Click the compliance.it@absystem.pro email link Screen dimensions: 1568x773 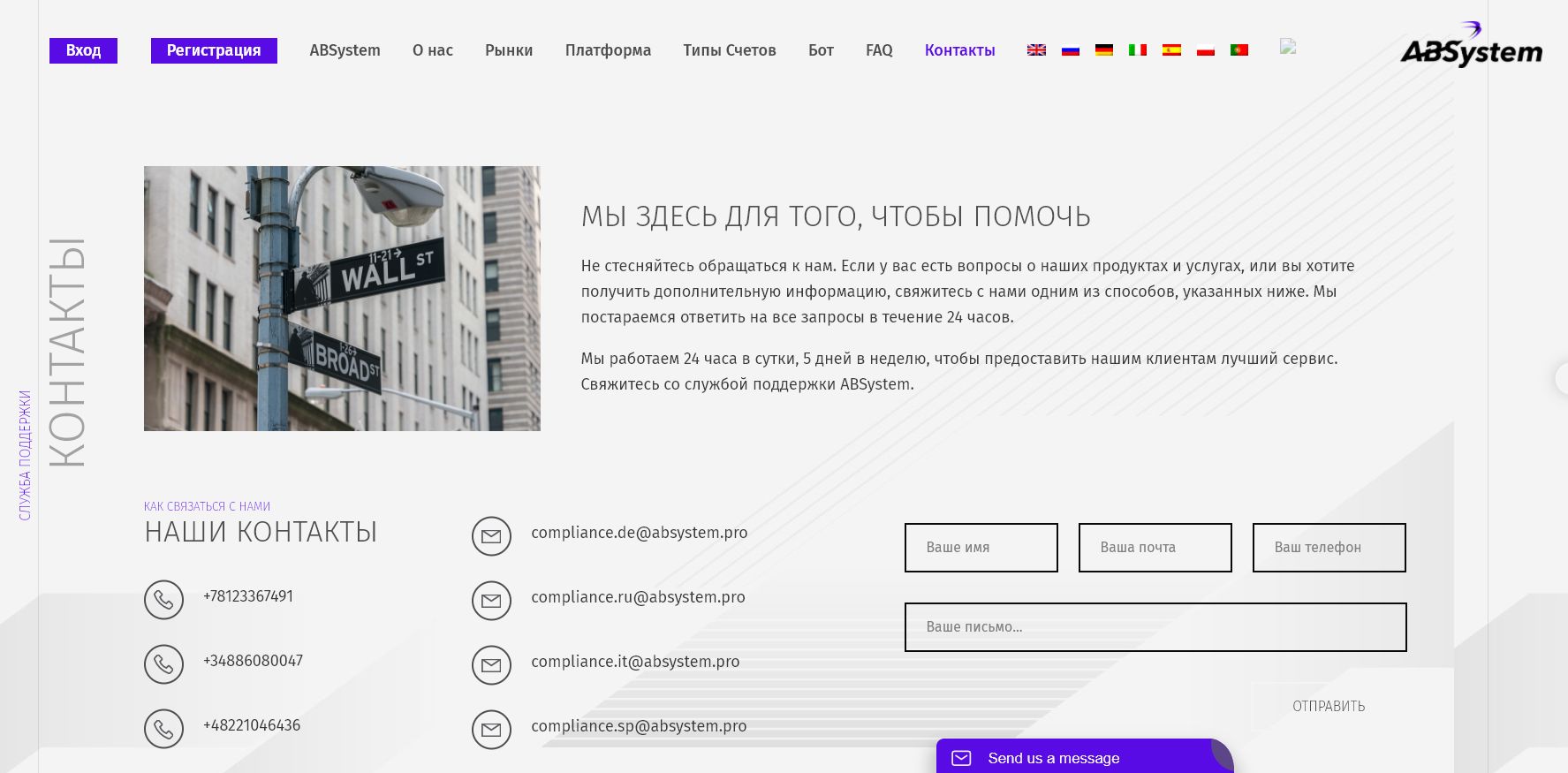click(x=635, y=662)
